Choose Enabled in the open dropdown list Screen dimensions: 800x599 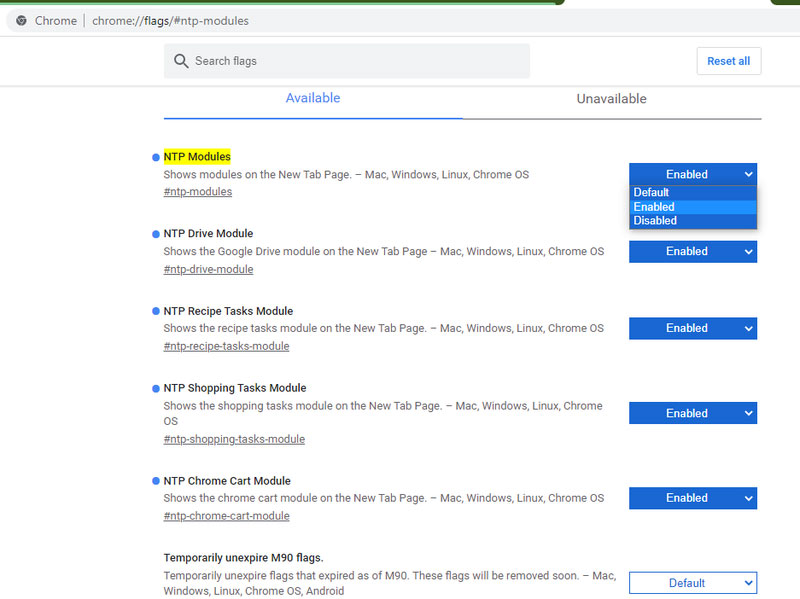pyautogui.click(x=692, y=207)
